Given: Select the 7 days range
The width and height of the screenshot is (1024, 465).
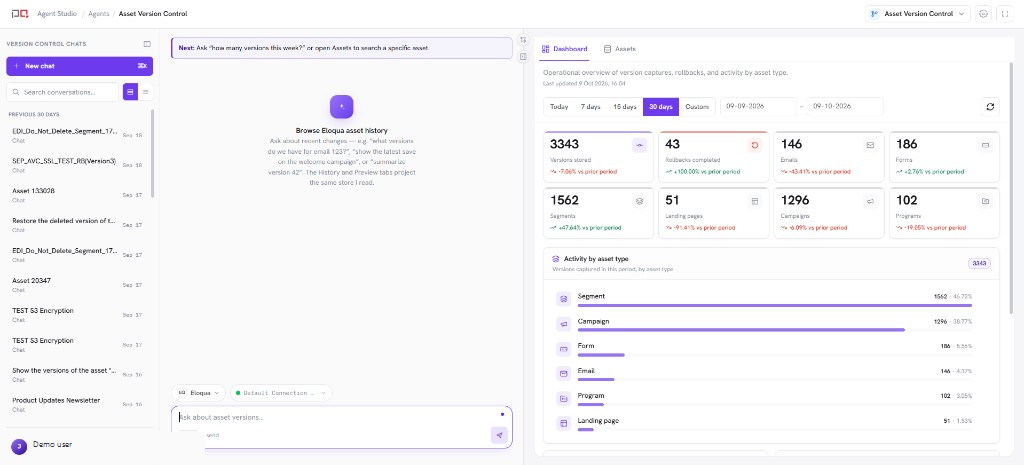Looking at the screenshot, I should tap(590, 106).
